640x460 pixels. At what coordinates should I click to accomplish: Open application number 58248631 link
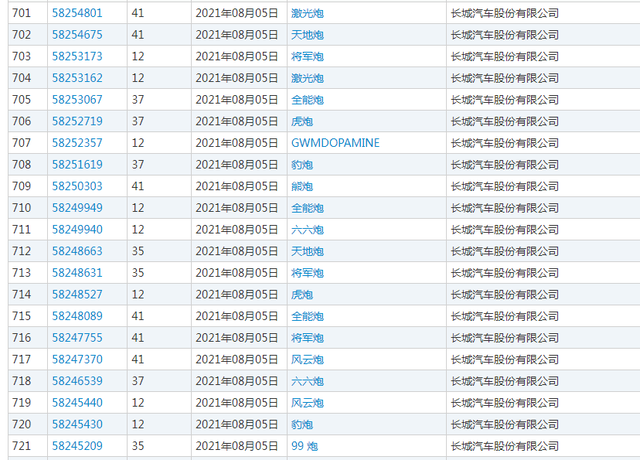tap(77, 273)
